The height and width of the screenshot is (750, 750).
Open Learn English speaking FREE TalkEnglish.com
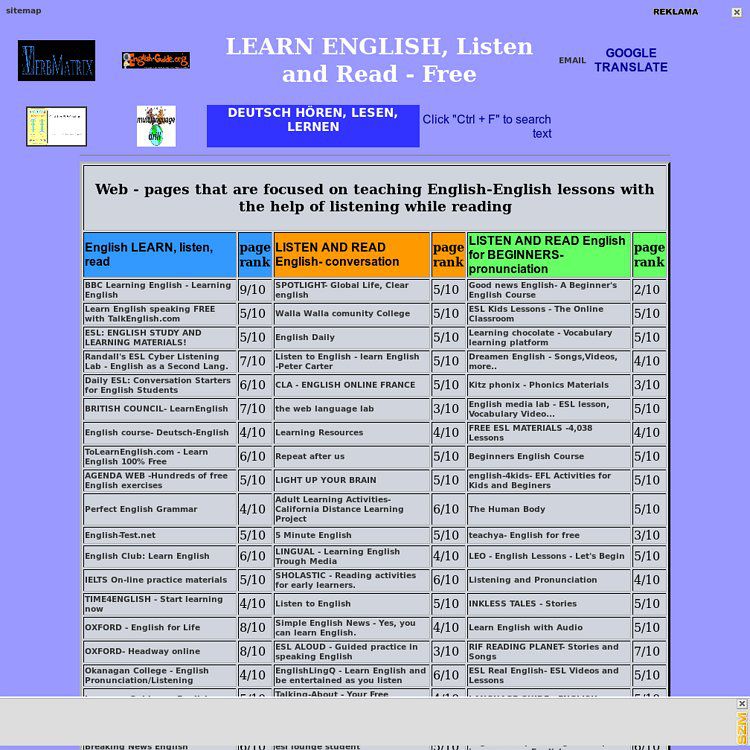tap(150, 314)
